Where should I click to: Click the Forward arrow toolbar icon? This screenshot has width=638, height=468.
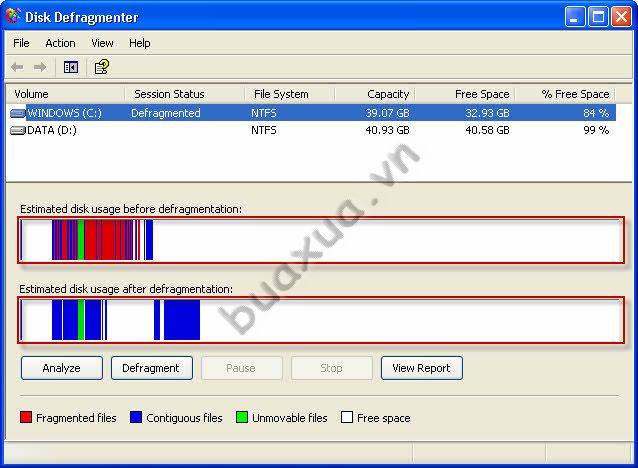click(x=39, y=67)
